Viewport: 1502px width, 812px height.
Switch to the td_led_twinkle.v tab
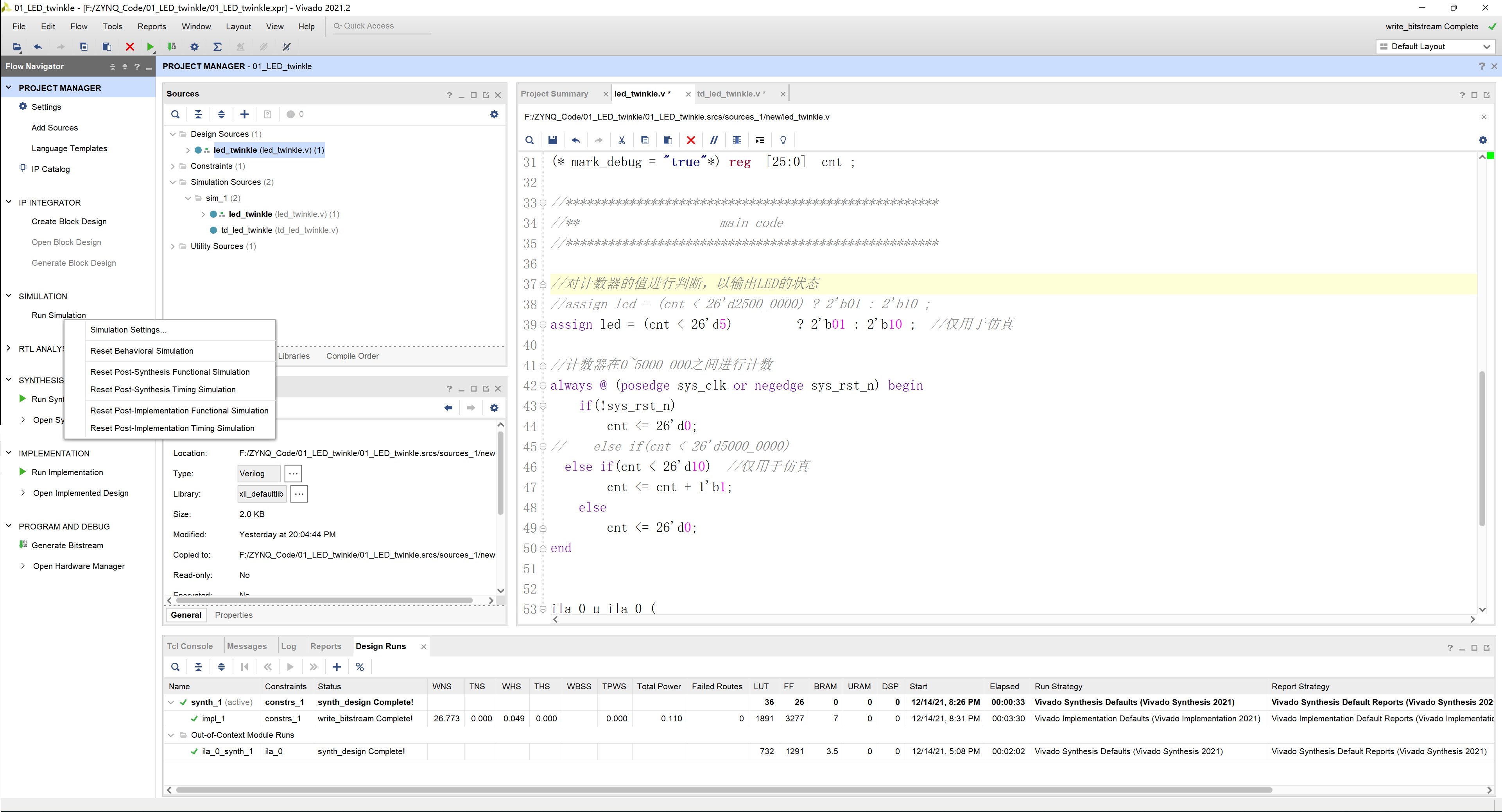731,94
